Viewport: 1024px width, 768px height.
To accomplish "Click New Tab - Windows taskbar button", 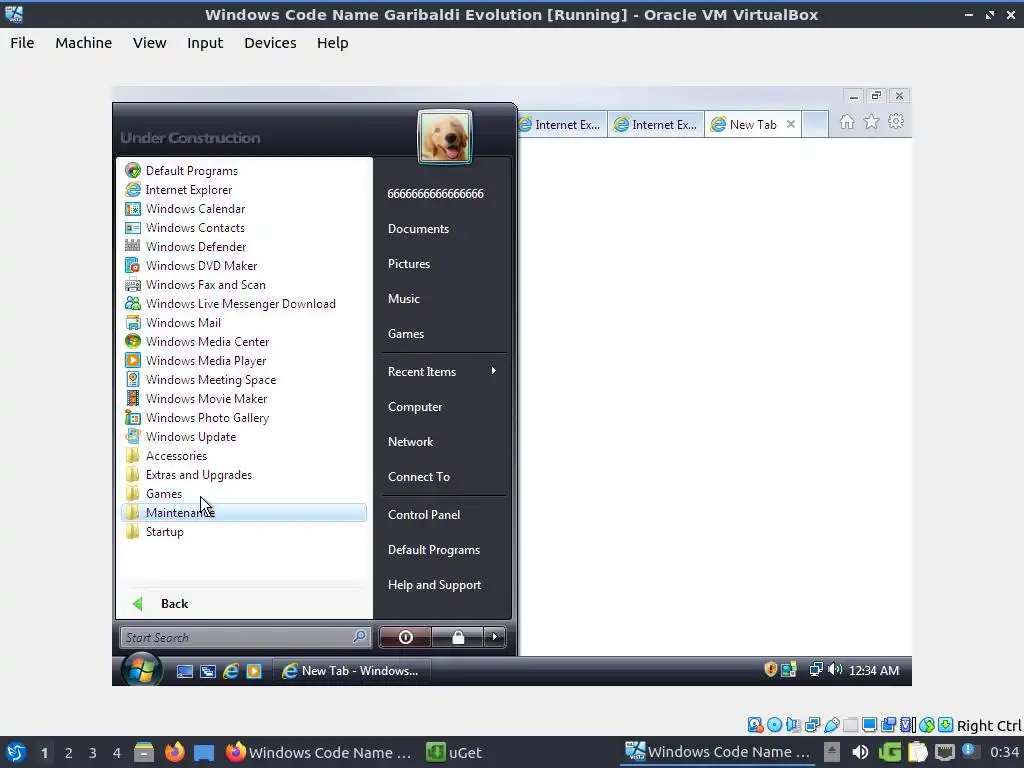I will coord(351,671).
